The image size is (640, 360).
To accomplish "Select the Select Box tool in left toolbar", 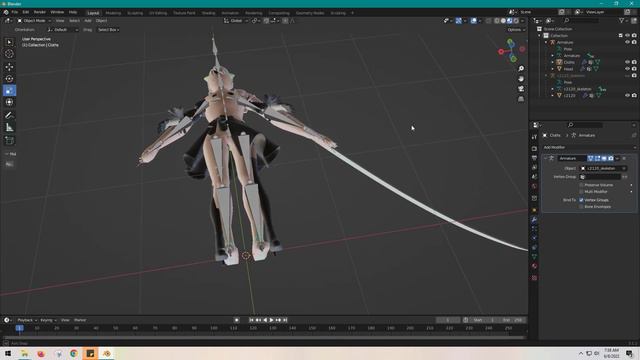I will point(9,42).
